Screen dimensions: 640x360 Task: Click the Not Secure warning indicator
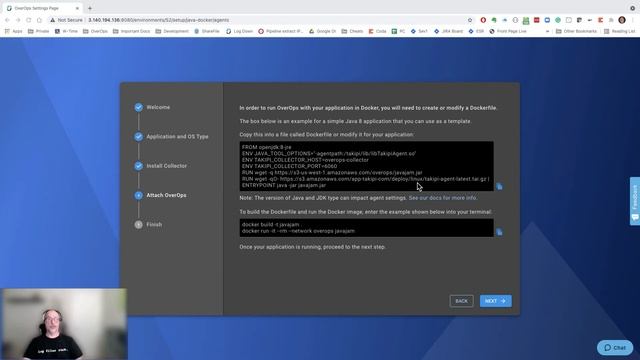click(66, 20)
